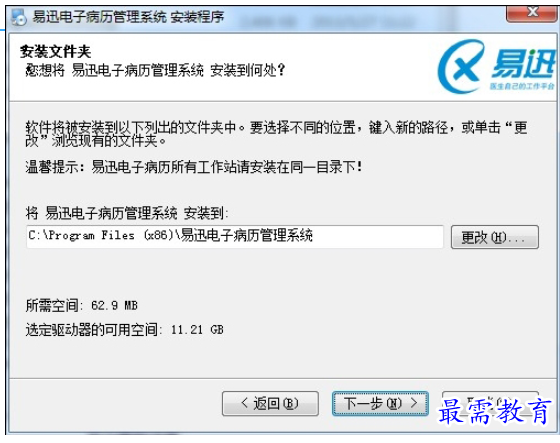Image resolution: width=560 pixels, height=443 pixels.
Task: Click the 温馨提示 reminder line
Action: click(194, 167)
